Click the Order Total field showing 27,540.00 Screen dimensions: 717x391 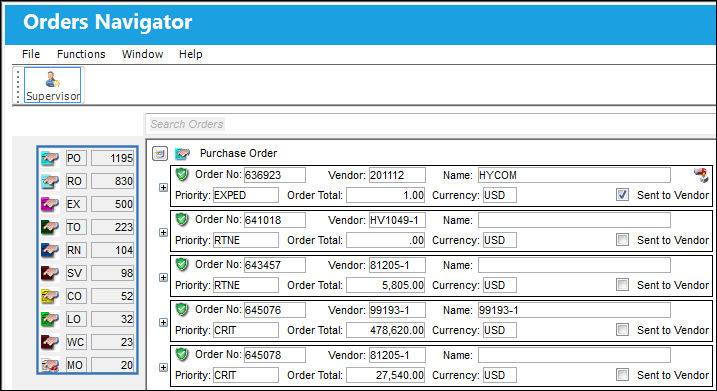[385, 375]
